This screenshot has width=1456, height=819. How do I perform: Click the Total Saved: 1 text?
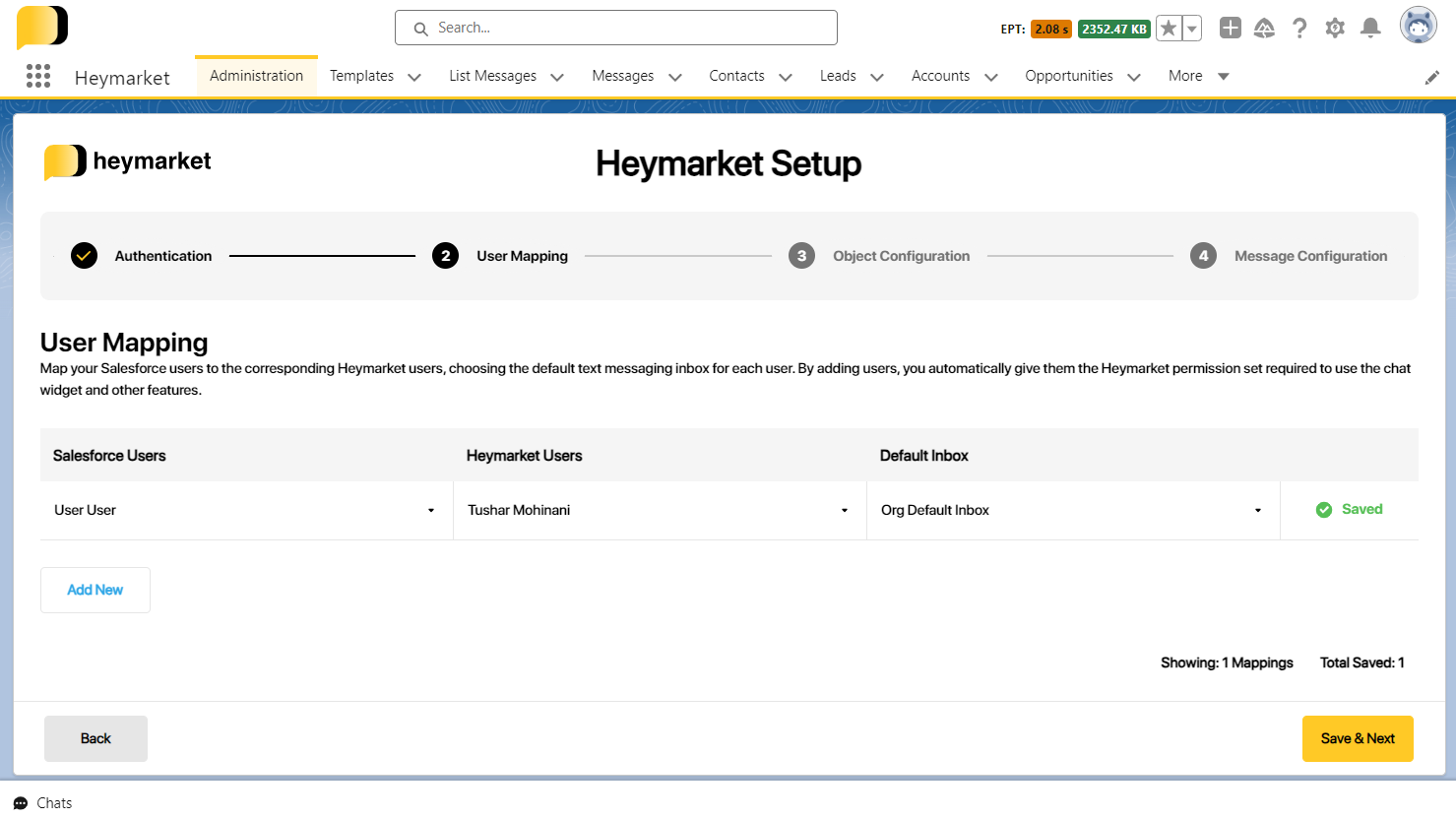[x=1362, y=662]
